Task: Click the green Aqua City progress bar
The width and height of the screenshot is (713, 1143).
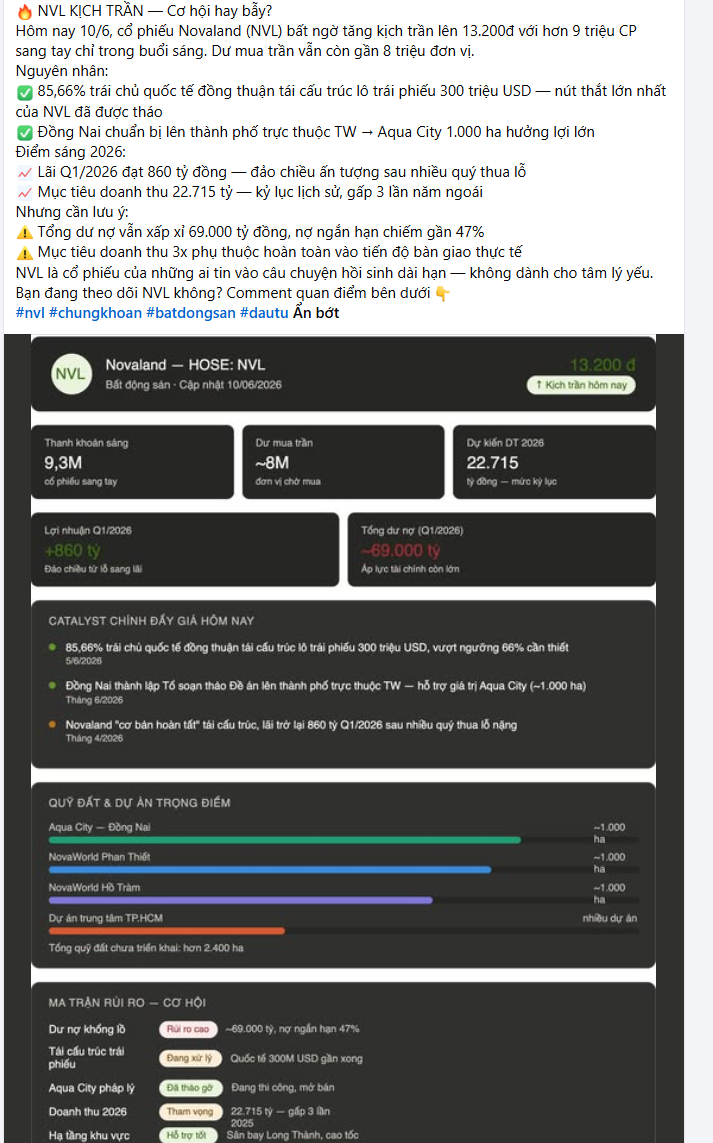Action: click(284, 840)
